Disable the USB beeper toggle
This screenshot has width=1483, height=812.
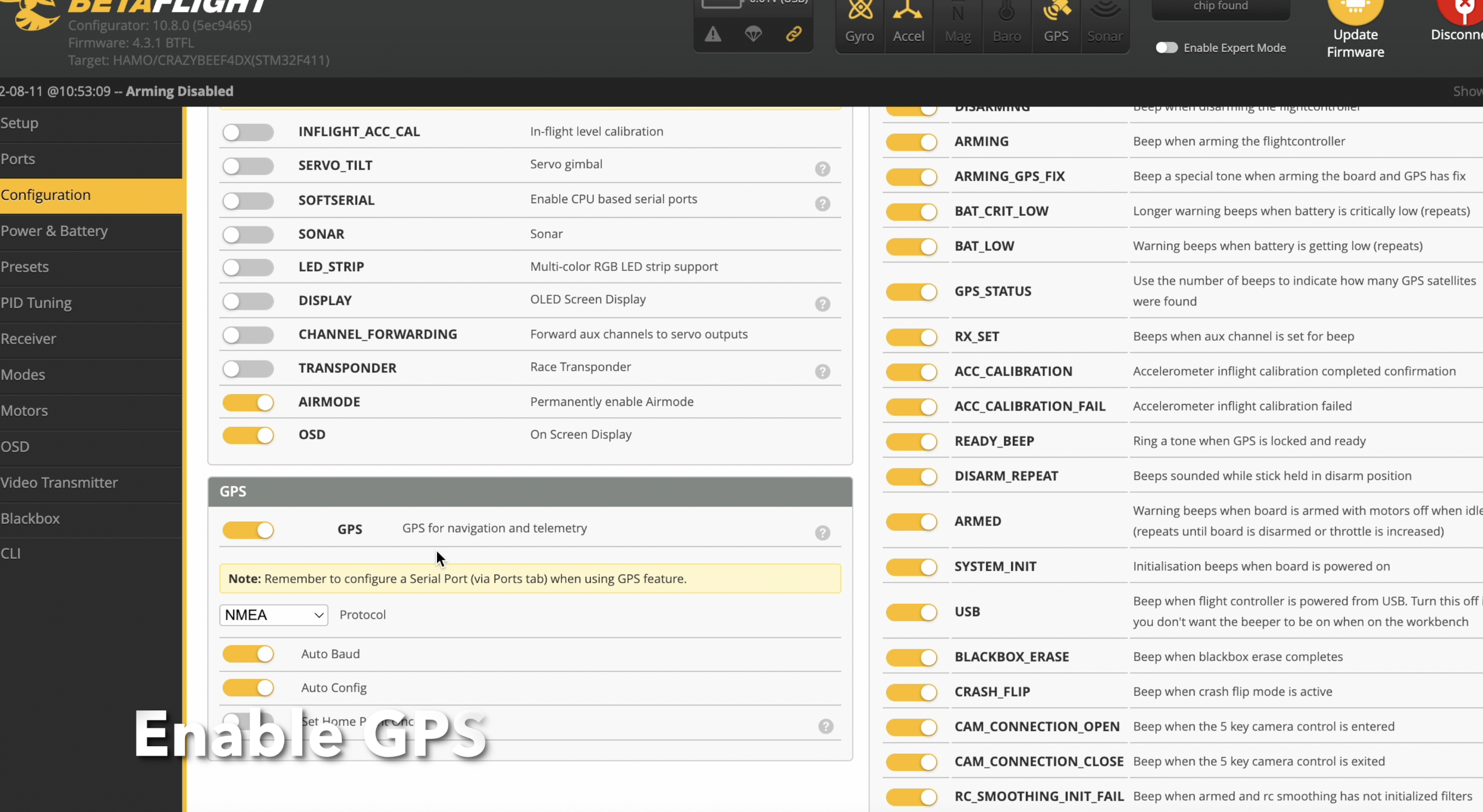tap(911, 612)
